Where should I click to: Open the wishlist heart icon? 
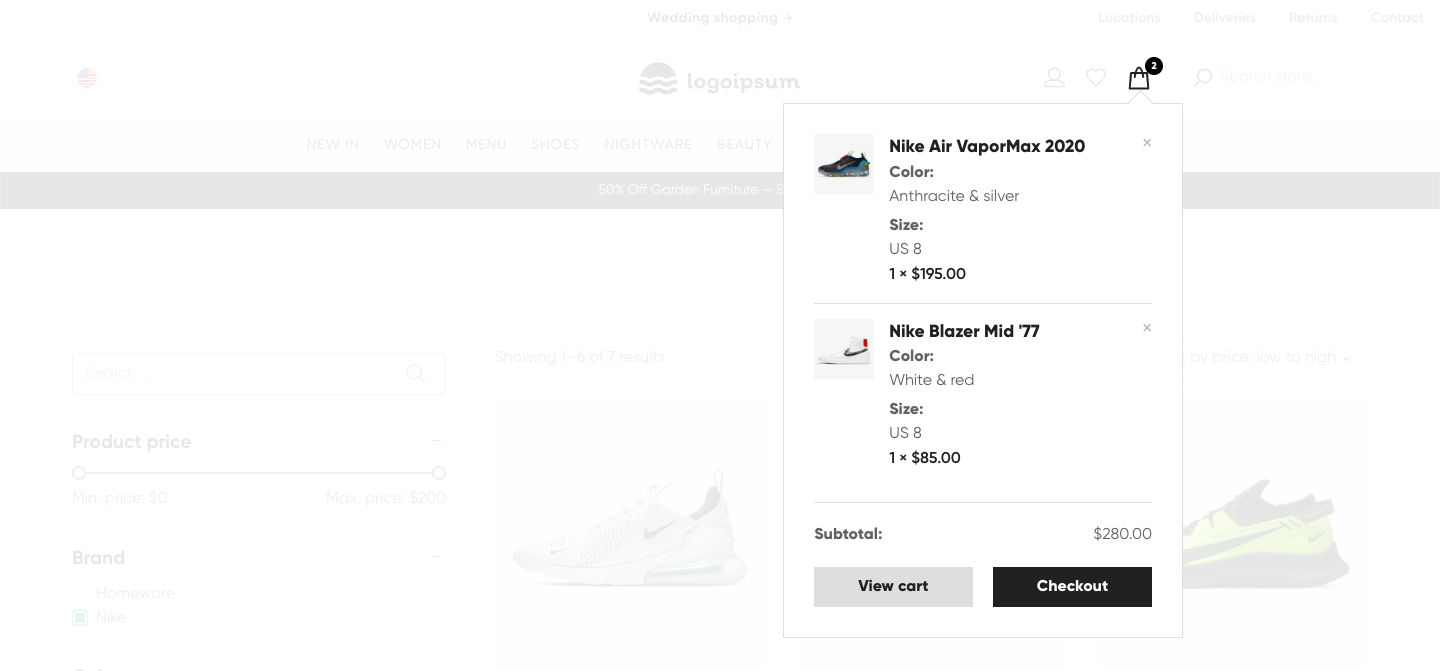coord(1096,77)
